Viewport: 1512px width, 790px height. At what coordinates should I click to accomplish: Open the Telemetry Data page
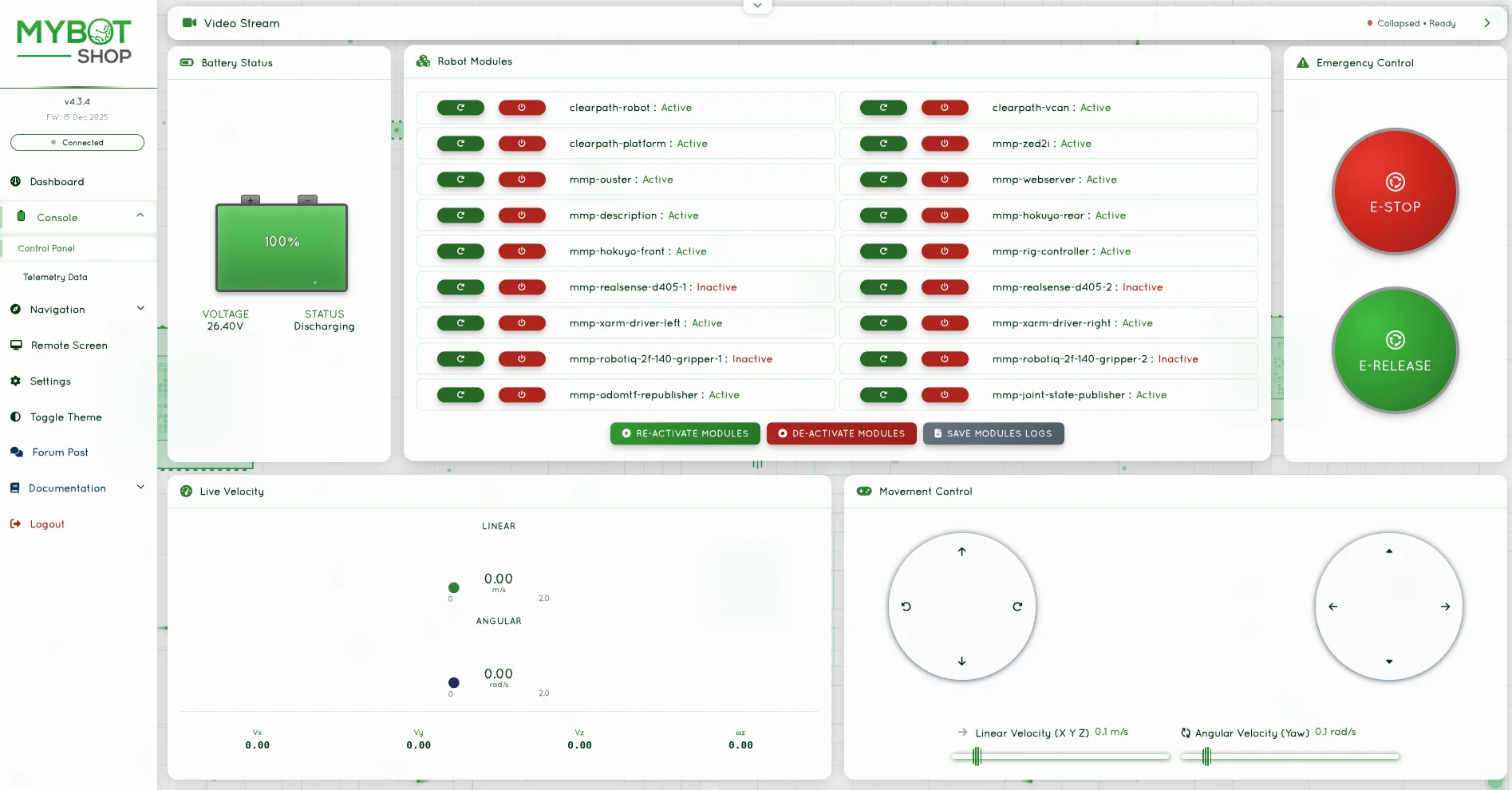[x=55, y=278]
